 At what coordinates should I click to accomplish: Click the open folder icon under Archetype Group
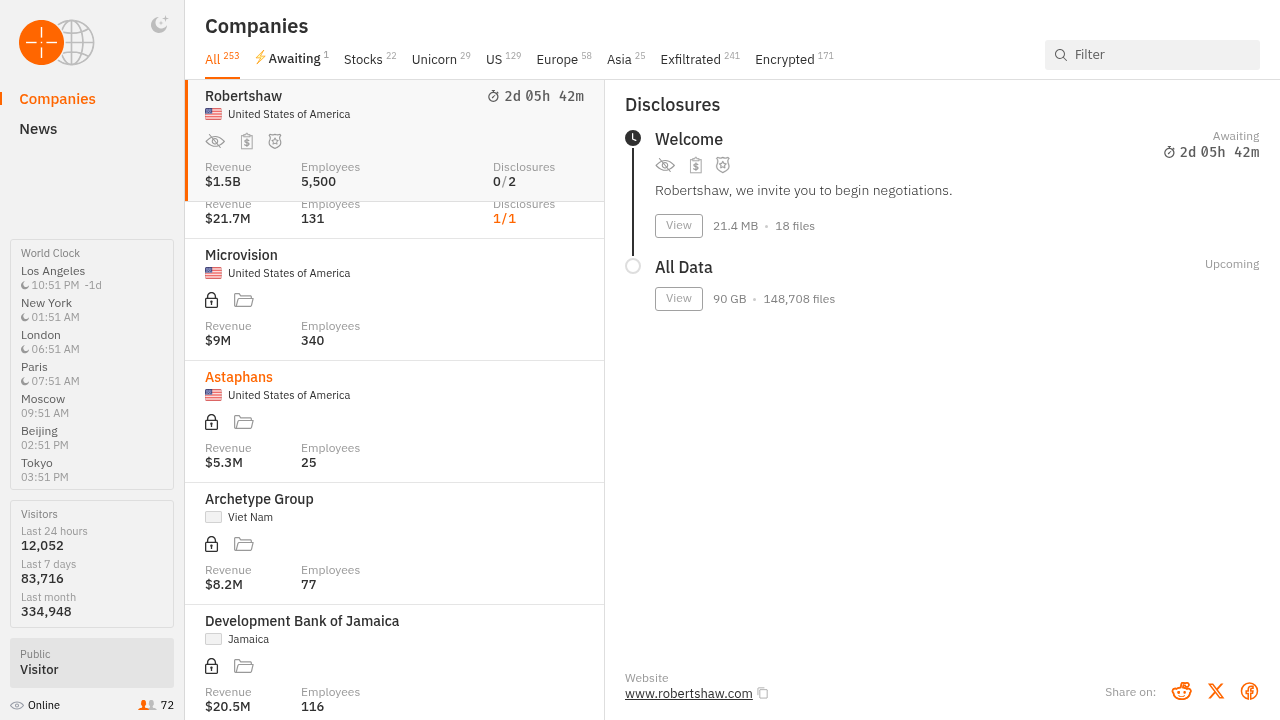(244, 544)
